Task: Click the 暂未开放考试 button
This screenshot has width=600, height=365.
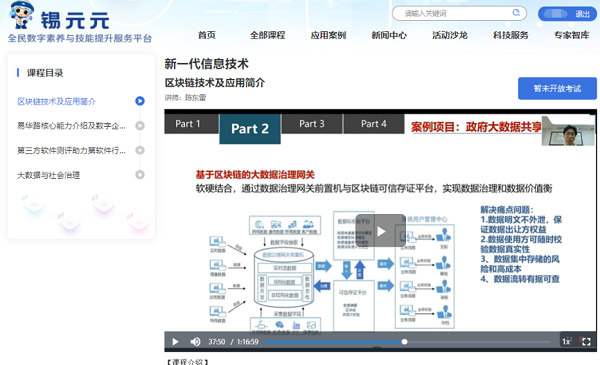Action: tap(557, 88)
